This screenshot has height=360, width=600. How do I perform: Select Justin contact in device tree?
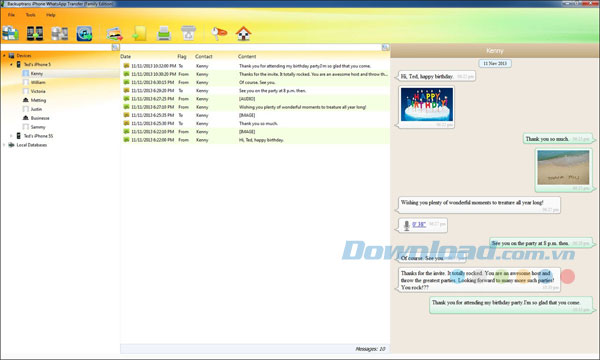[36, 109]
